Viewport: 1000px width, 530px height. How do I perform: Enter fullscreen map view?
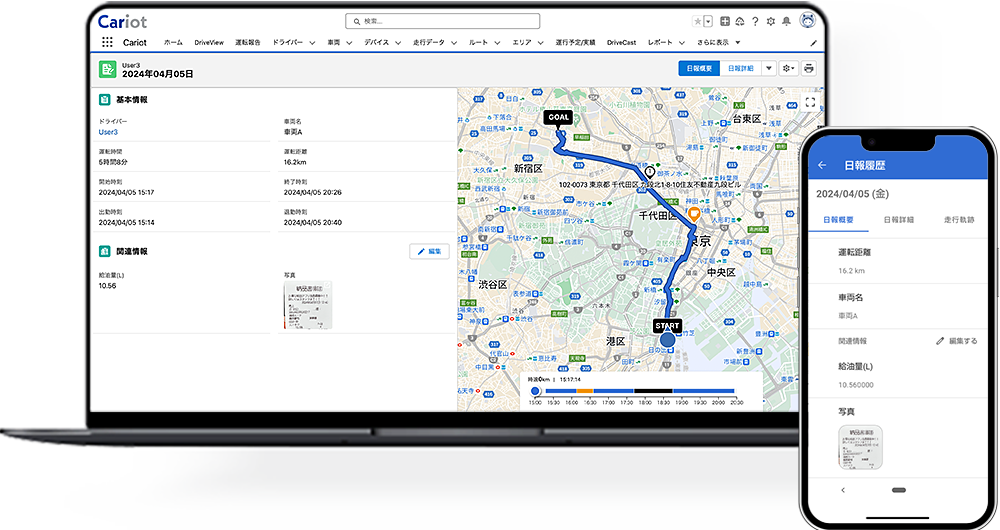tap(810, 102)
